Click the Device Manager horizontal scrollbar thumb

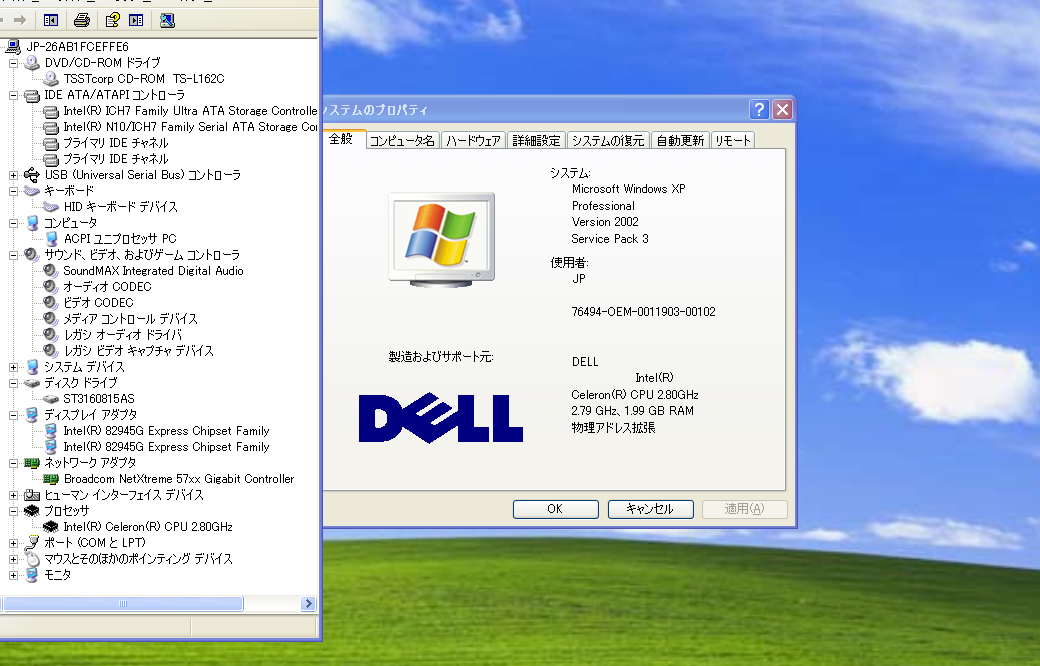point(123,604)
